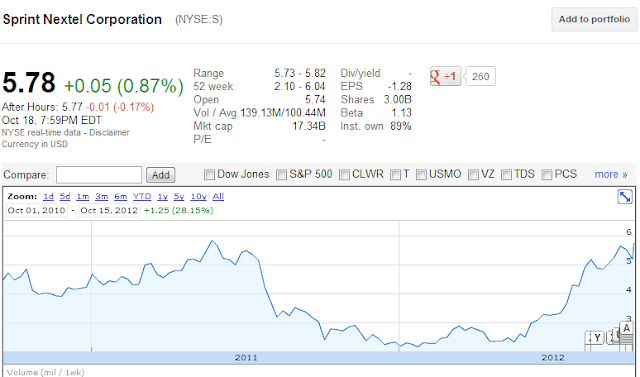Select the USMO comparison checkbox
The image size is (640, 377).
point(421,175)
